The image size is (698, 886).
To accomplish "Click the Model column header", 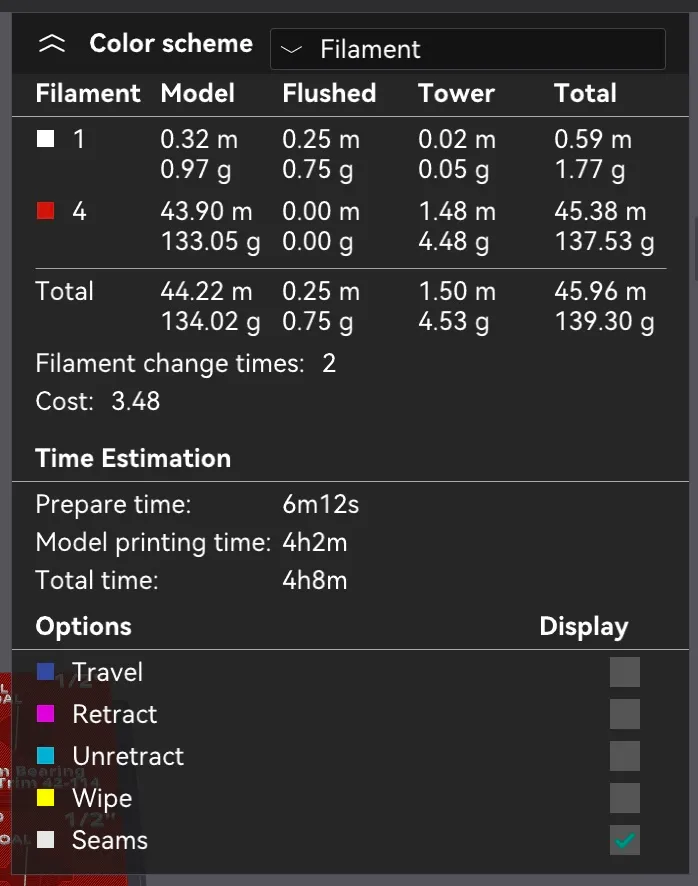I will (x=198, y=94).
